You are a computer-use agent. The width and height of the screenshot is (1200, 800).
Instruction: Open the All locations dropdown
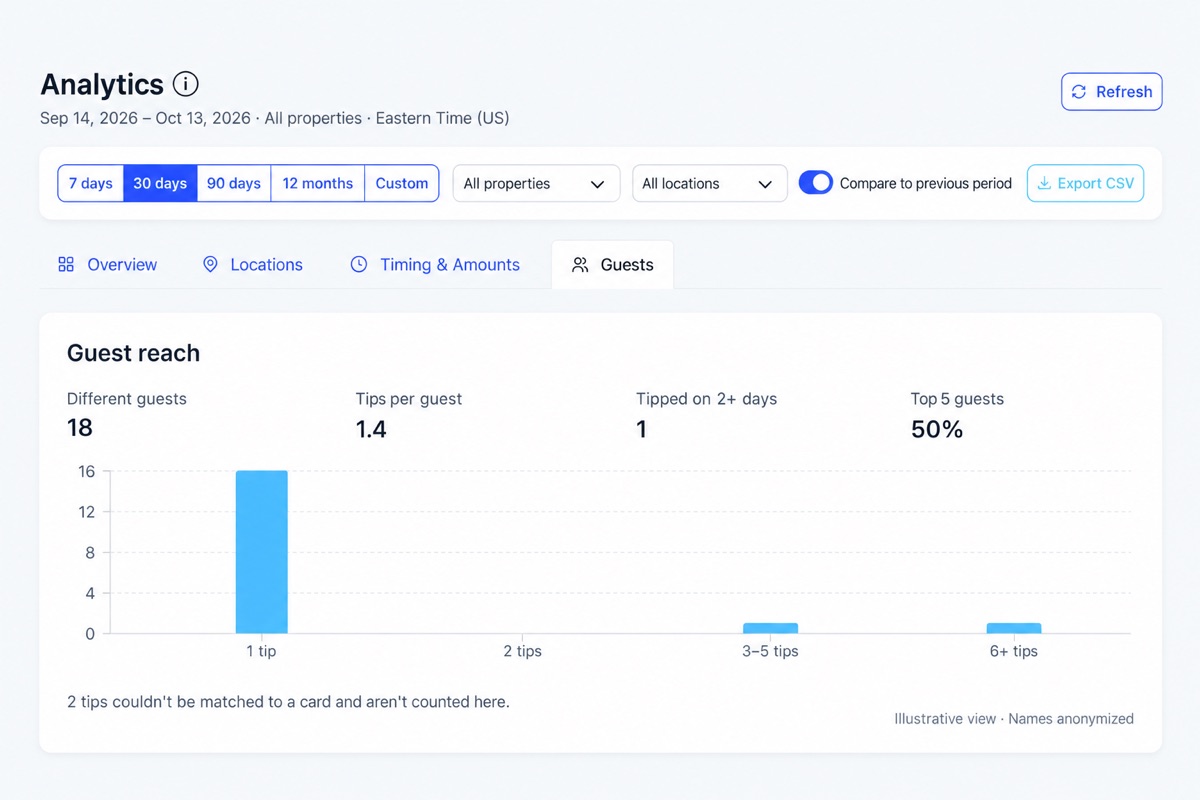(x=710, y=184)
